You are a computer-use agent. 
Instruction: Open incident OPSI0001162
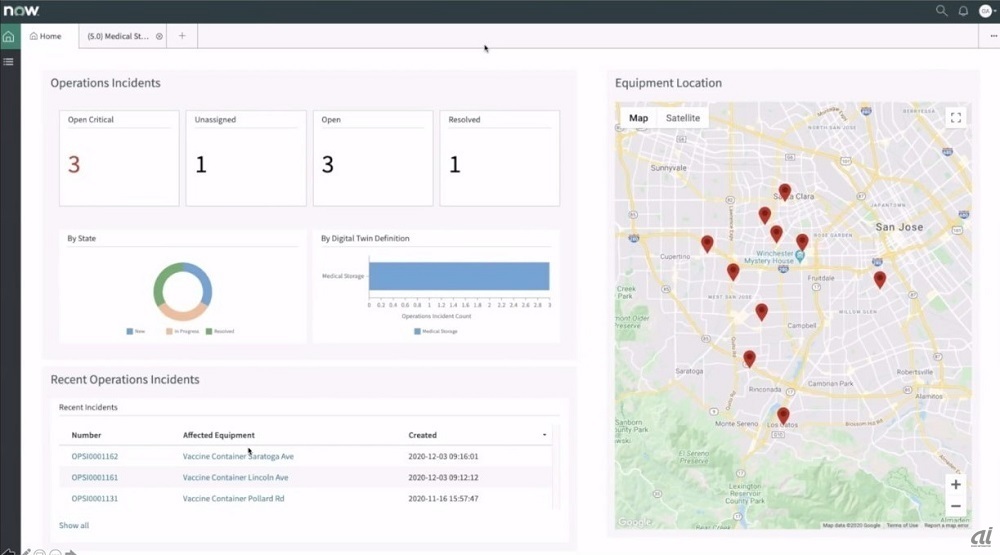pos(94,456)
